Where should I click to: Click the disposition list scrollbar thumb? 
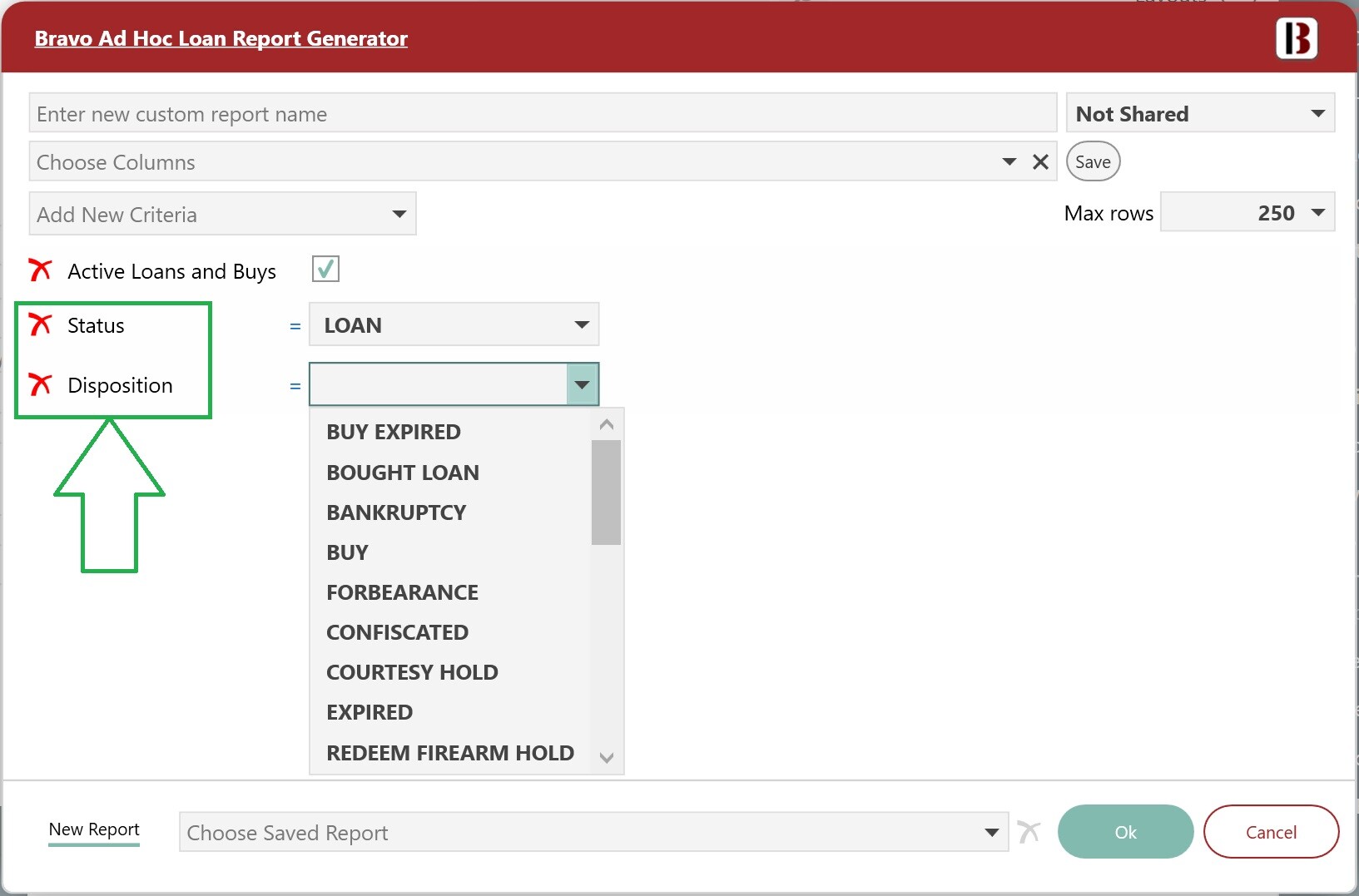coord(606,492)
